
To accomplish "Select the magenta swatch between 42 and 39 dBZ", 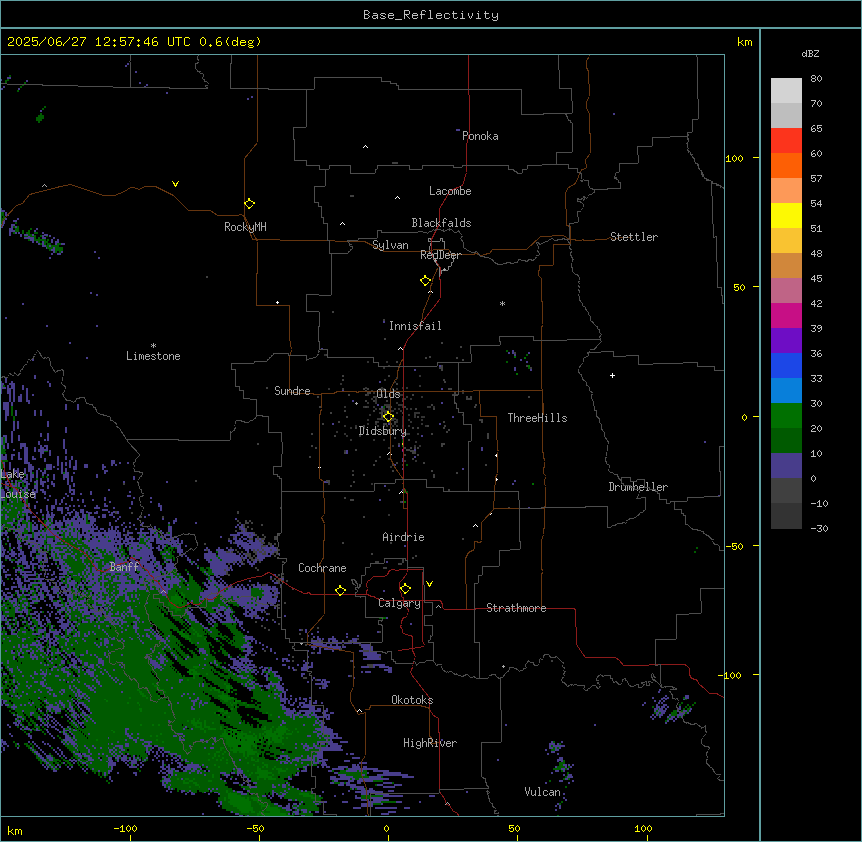I will tap(786, 315).
